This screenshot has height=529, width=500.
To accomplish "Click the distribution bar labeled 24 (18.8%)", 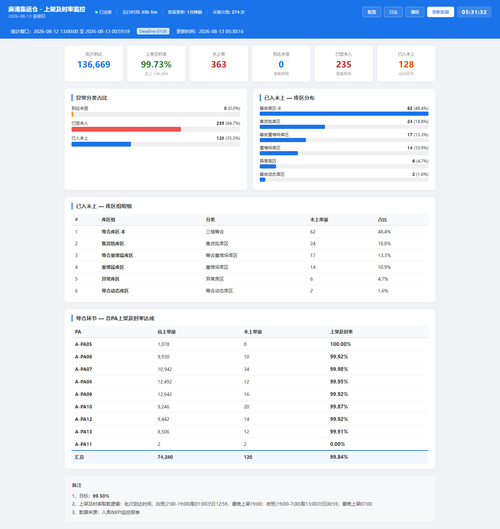I will 292,127.
